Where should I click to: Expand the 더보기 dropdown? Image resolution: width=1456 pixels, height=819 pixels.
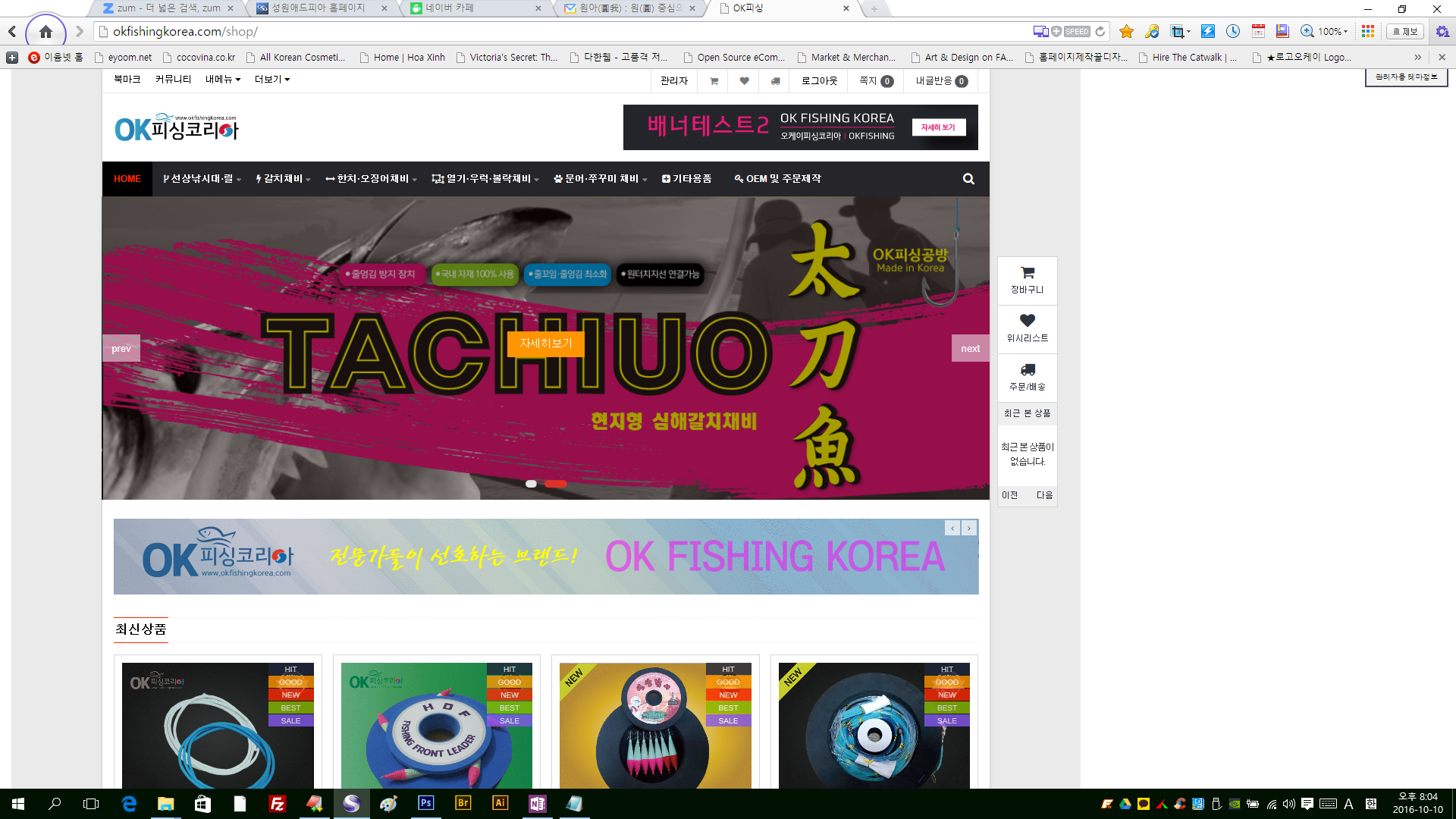click(x=271, y=80)
